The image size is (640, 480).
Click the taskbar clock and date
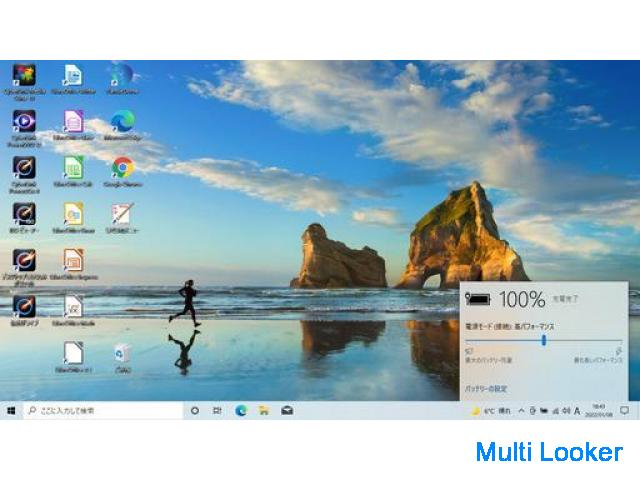pyautogui.click(x=600, y=411)
